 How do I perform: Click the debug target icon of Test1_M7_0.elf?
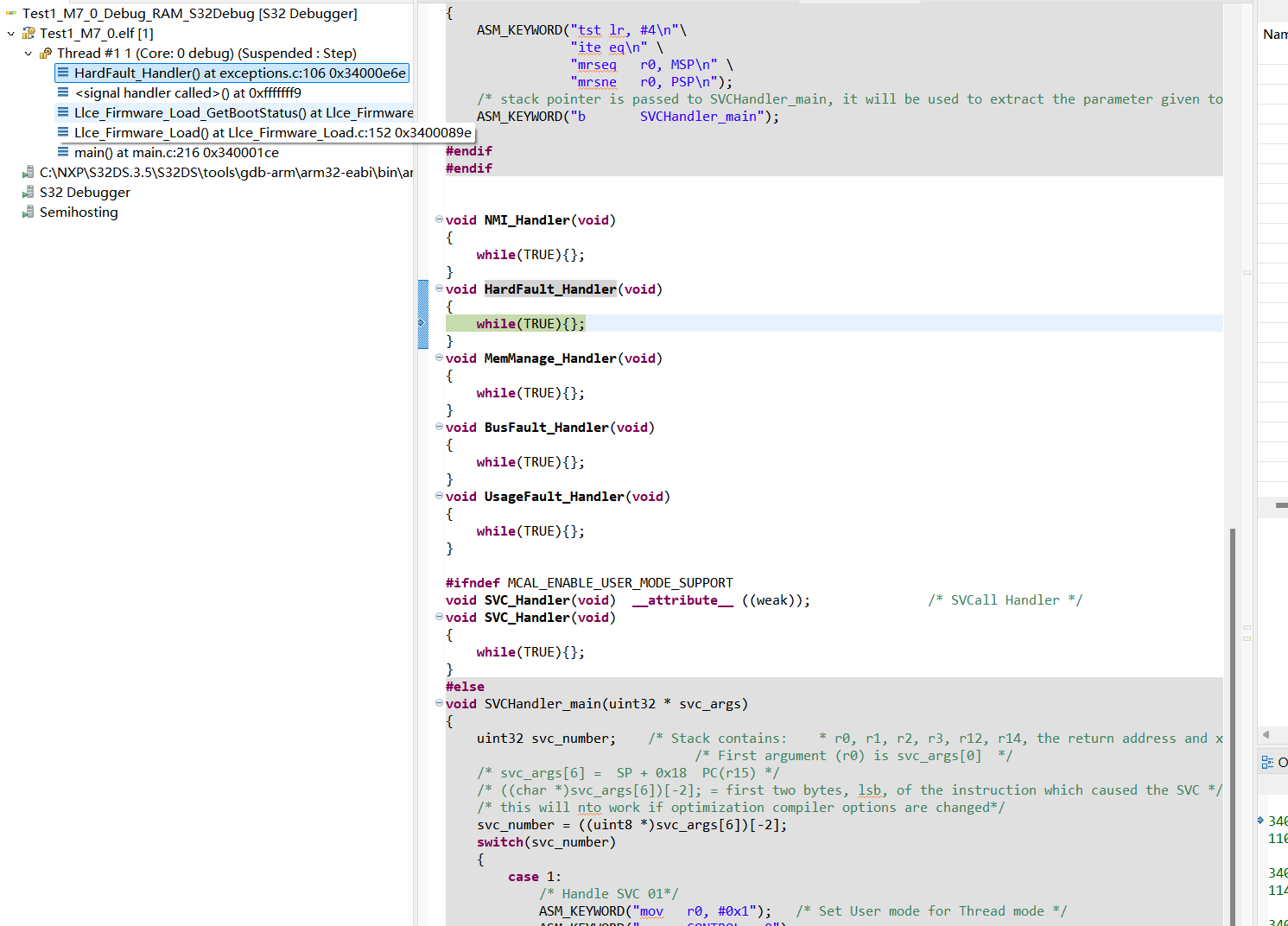(29, 34)
